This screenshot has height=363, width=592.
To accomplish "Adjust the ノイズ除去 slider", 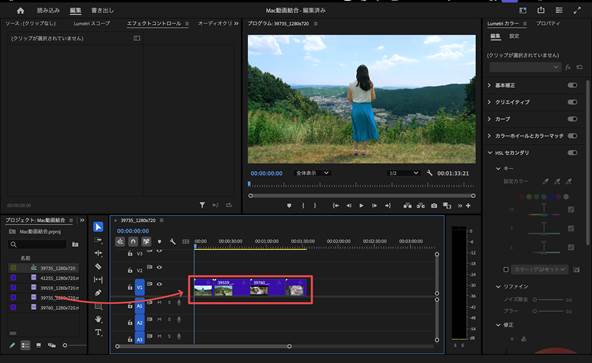I will coord(549,300).
